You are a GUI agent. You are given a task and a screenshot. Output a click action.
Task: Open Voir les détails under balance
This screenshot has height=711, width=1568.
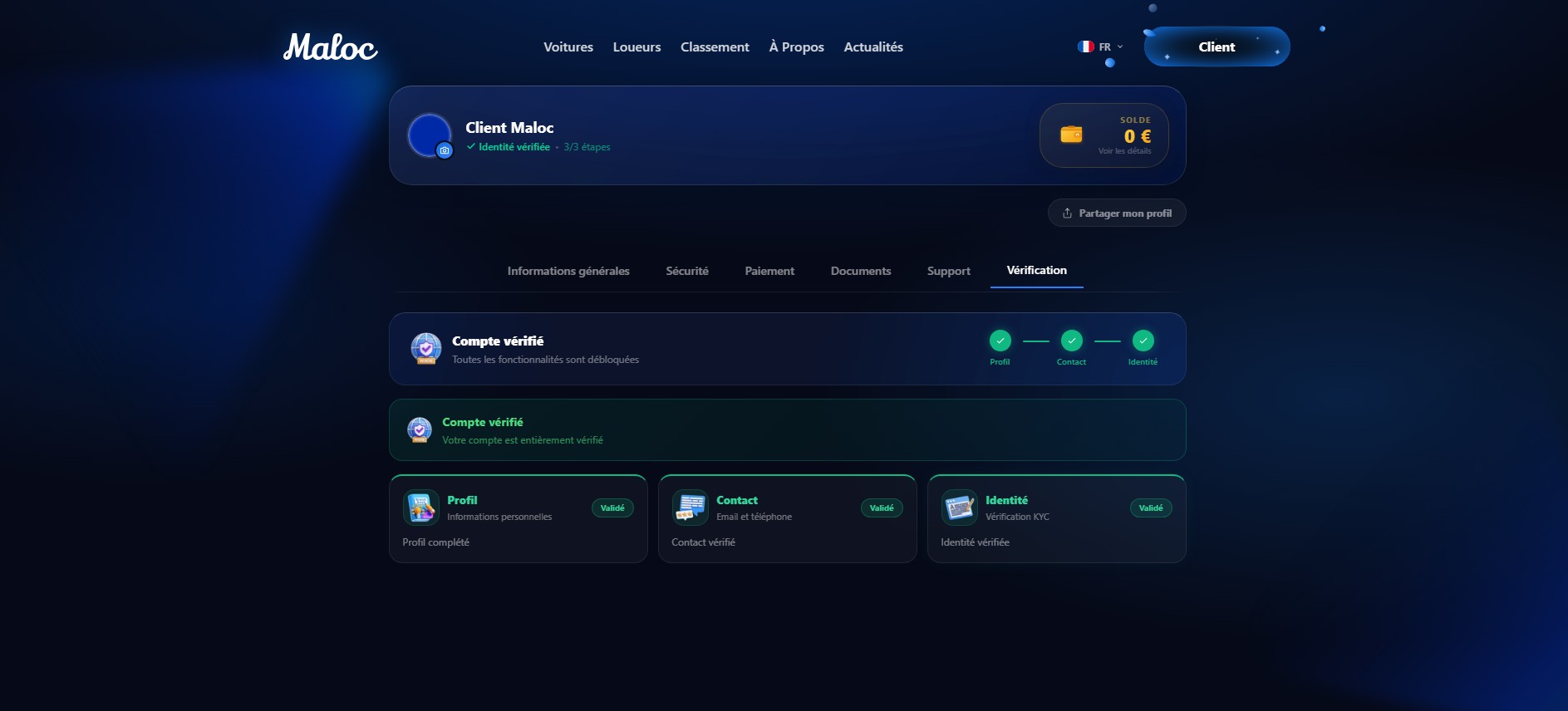tap(1124, 151)
